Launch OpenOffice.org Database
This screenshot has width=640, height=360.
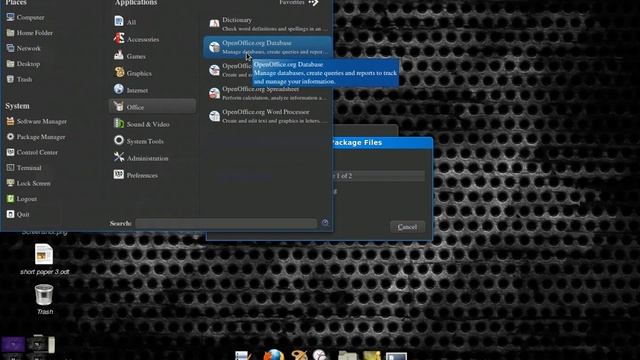268,47
